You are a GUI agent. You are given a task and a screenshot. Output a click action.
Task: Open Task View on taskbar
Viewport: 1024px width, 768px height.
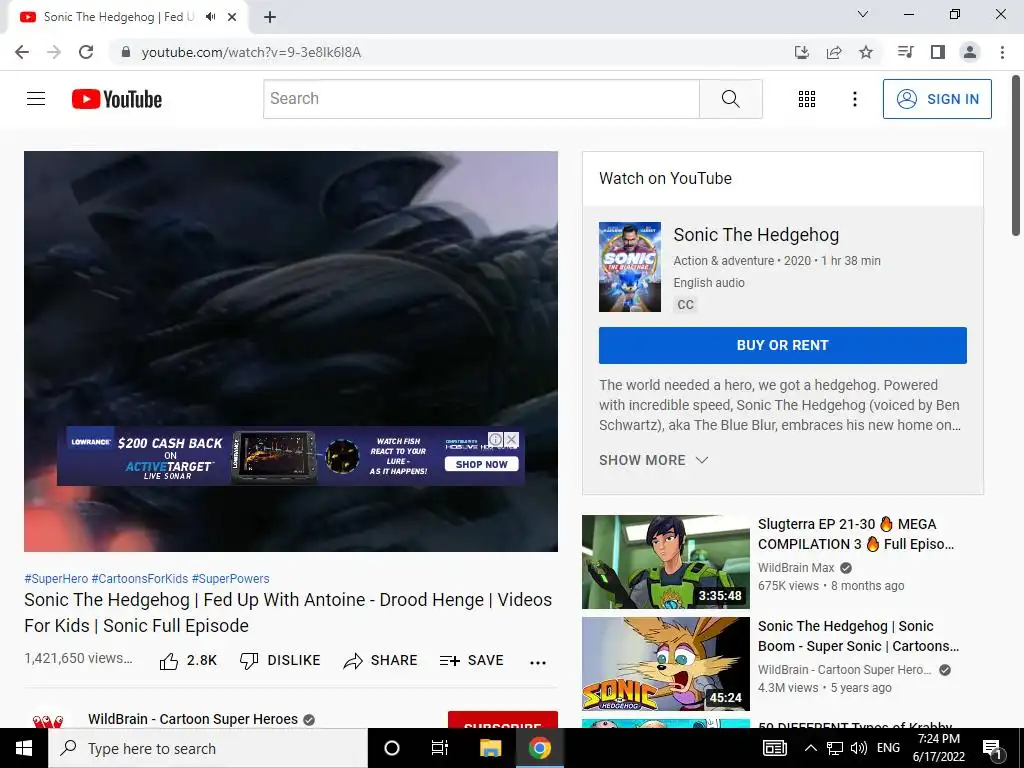pyautogui.click(x=440, y=748)
